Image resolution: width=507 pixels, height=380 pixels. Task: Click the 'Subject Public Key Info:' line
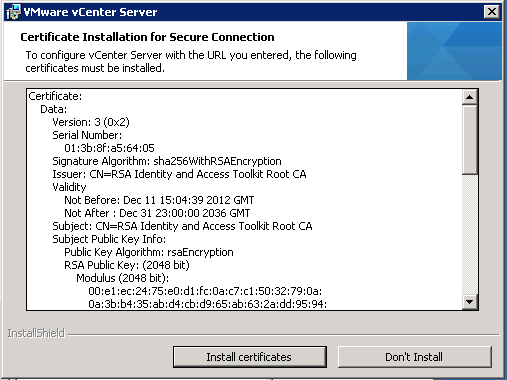(x=109, y=239)
